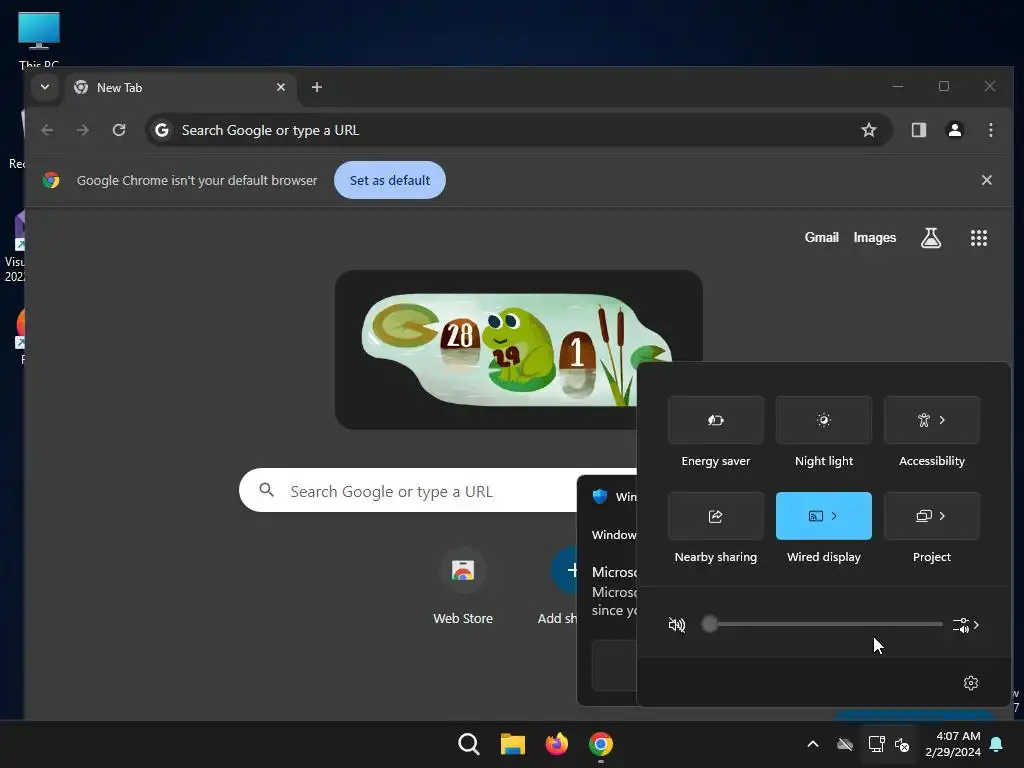Open the Images link
The image size is (1024, 768).
874,238
